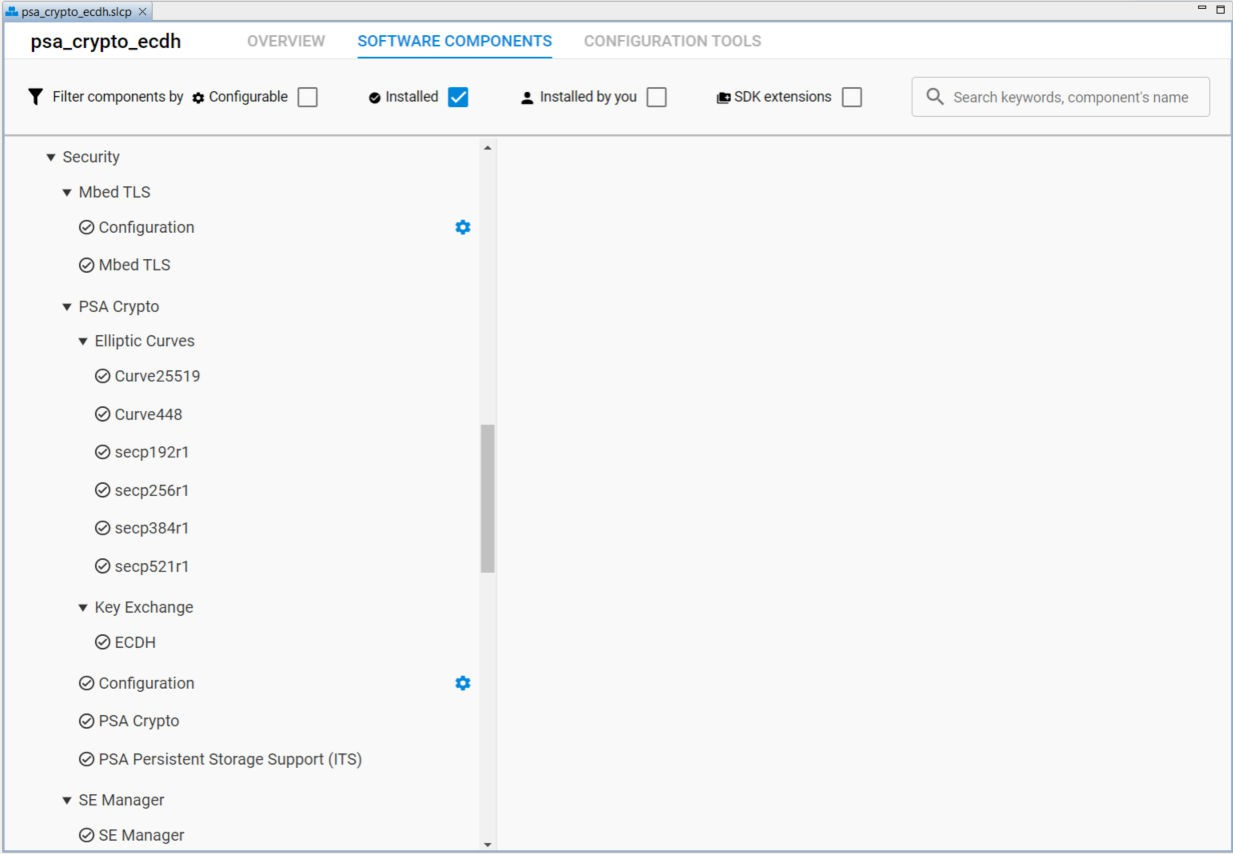The width and height of the screenshot is (1233, 854).
Task: Collapse the Elliptic Curves tree node
Action: click(84, 340)
